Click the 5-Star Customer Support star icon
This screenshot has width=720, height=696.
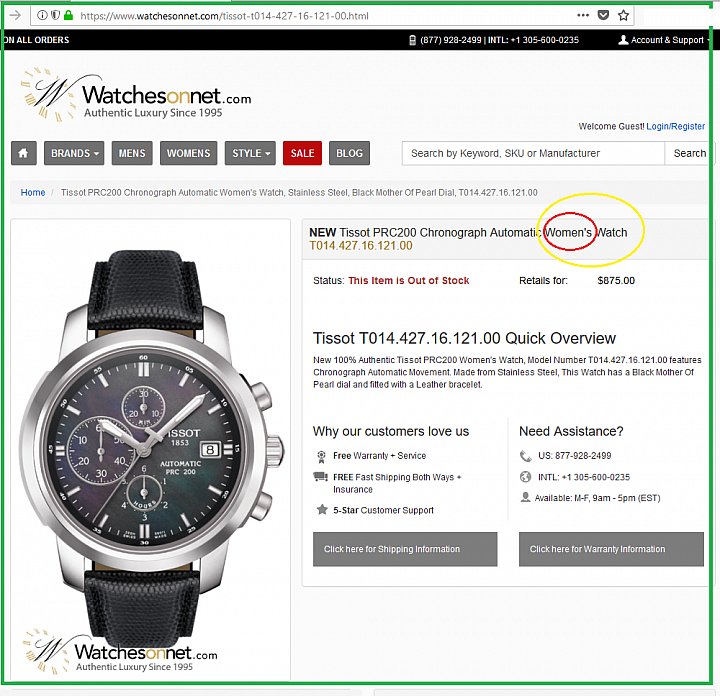[322, 510]
